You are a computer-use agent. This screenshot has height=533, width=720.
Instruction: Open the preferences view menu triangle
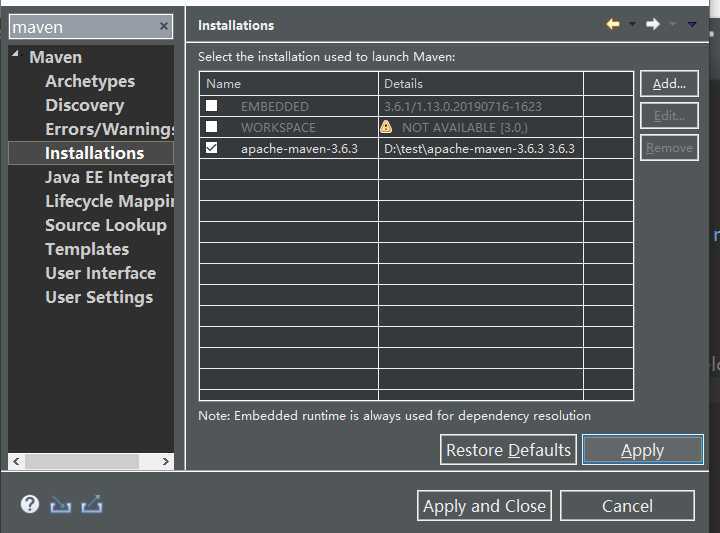pos(692,24)
